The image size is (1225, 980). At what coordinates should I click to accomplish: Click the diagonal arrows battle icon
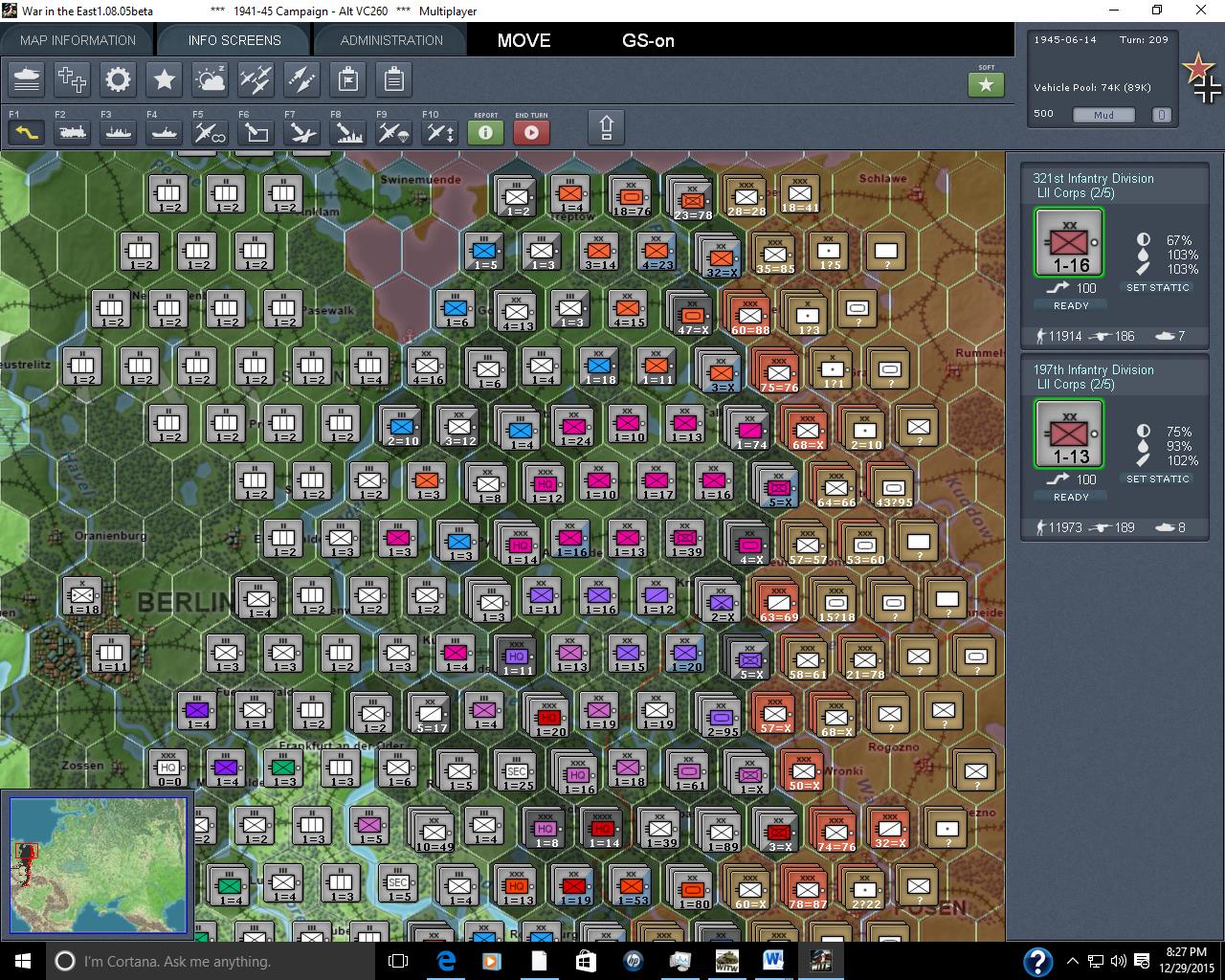301,79
